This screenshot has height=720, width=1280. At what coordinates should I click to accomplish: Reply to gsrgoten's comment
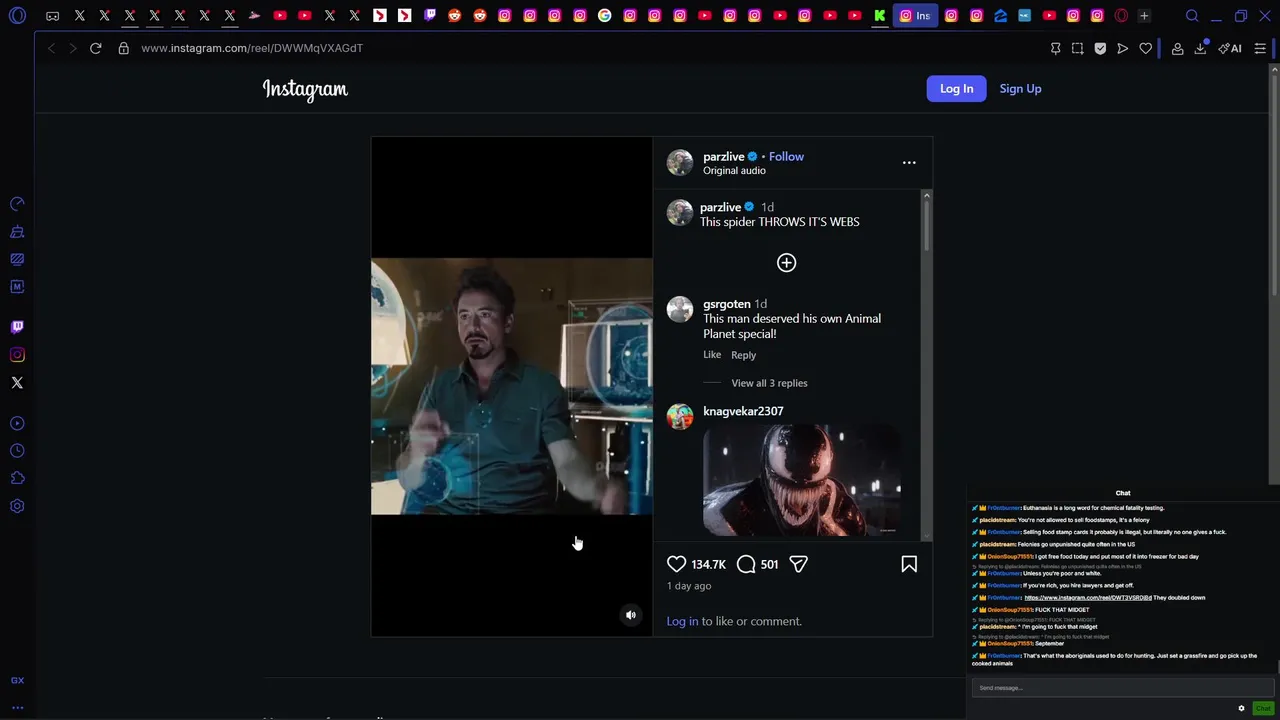pos(743,355)
